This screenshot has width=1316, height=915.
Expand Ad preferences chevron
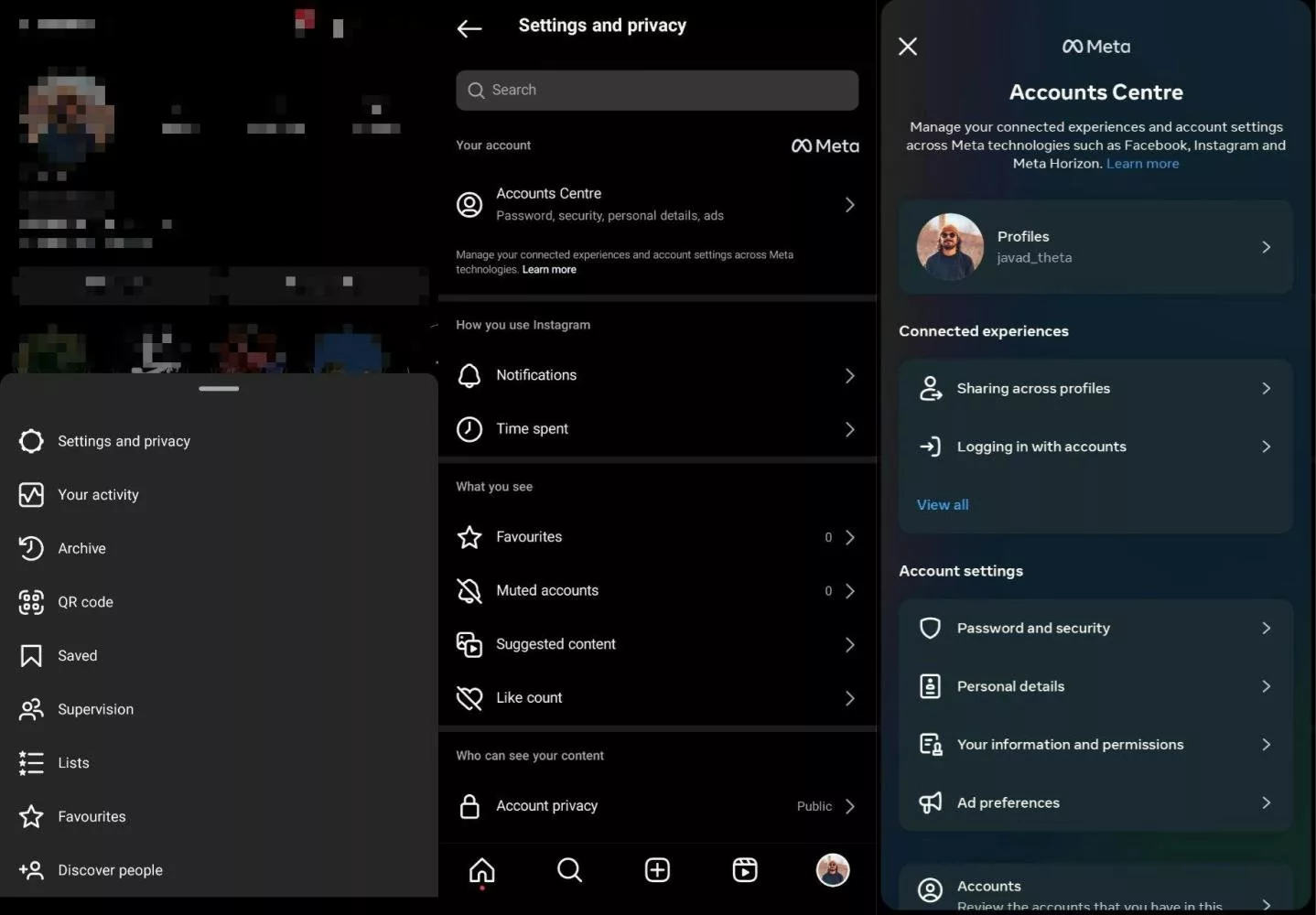click(x=1267, y=802)
